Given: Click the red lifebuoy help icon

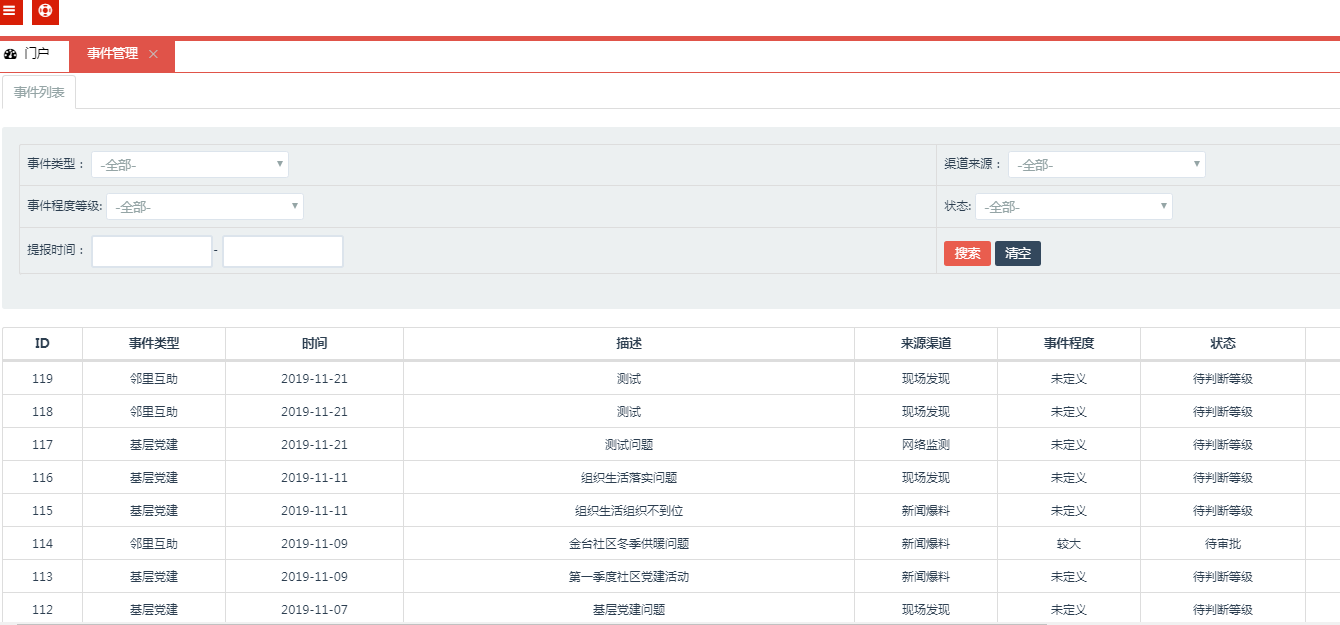Looking at the screenshot, I should 45,11.
